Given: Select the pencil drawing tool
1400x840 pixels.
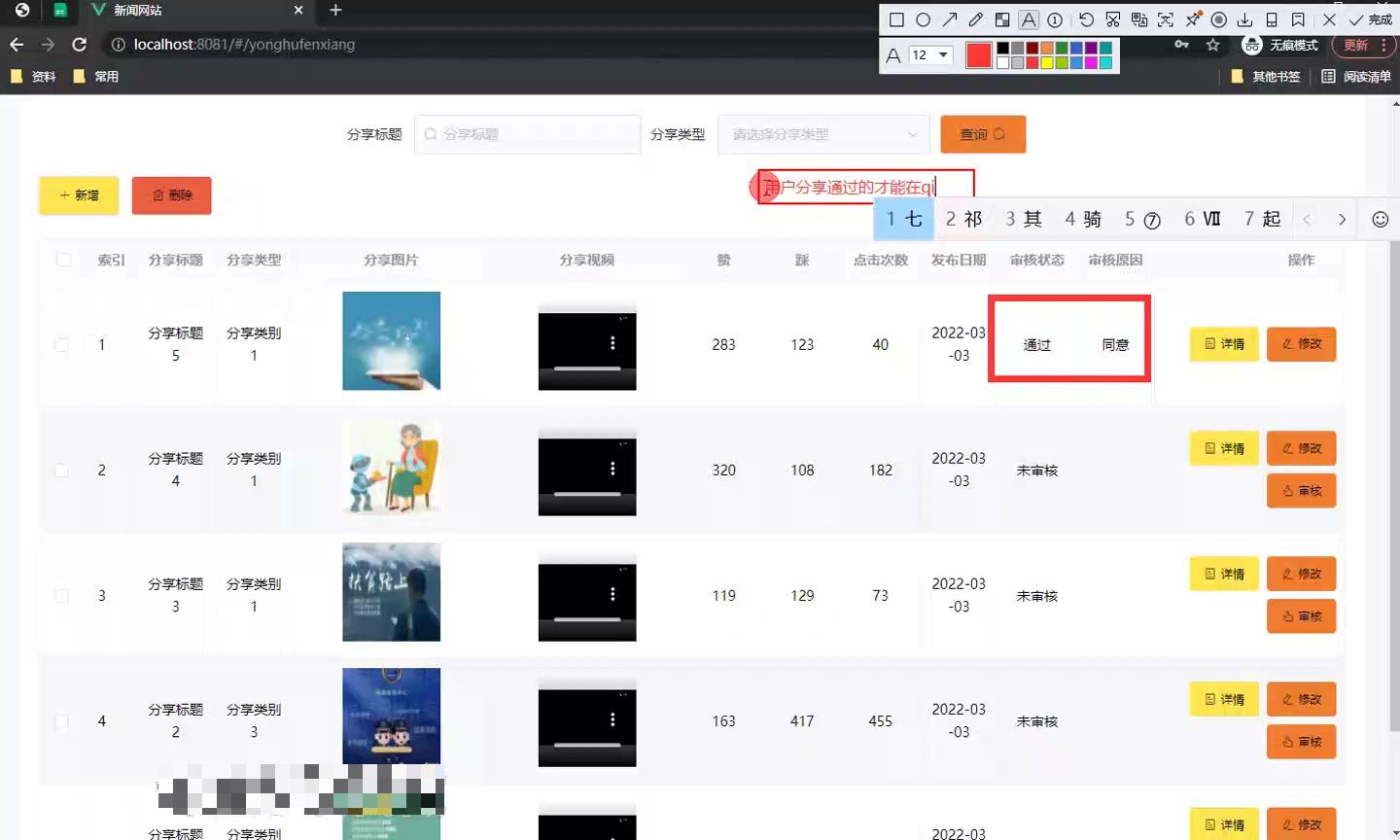Looking at the screenshot, I should [976, 19].
